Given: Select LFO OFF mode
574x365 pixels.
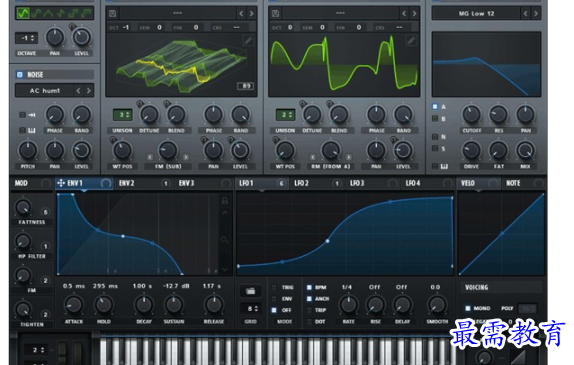Looking at the screenshot, I should point(274,310).
